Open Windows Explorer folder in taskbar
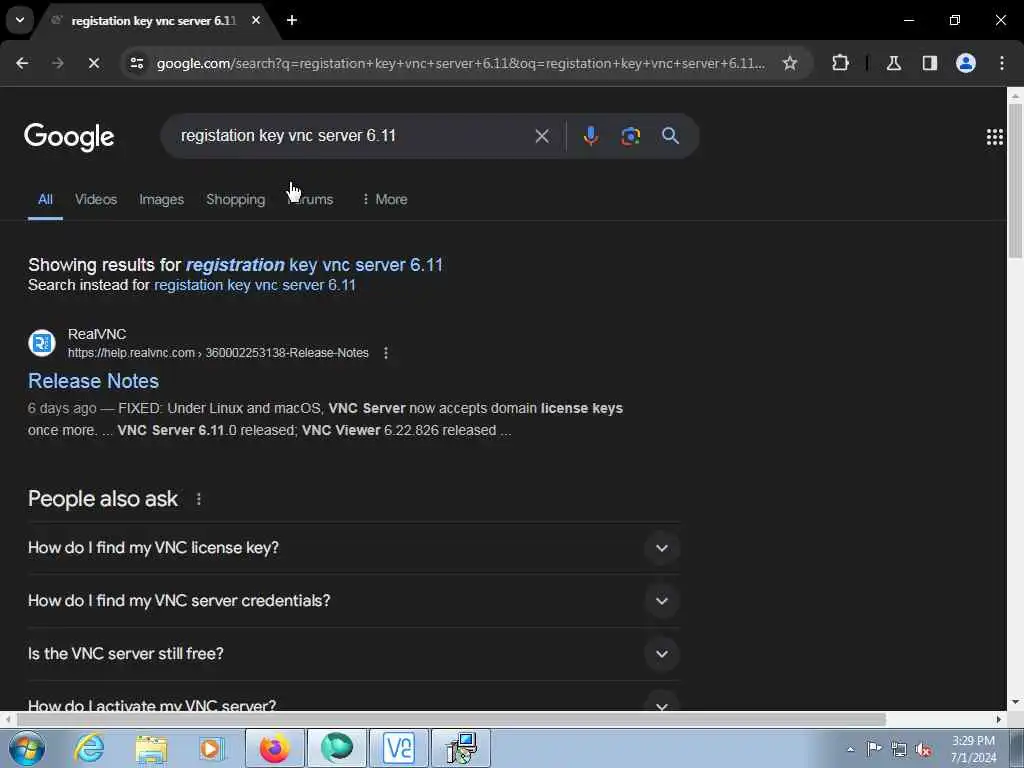The height and width of the screenshot is (768, 1024). (x=151, y=749)
